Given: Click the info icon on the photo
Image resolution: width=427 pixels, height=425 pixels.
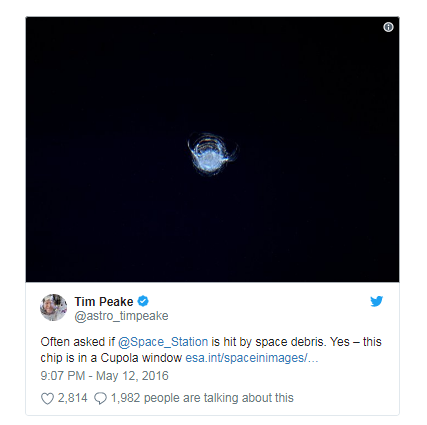Looking at the screenshot, I should click(388, 27).
